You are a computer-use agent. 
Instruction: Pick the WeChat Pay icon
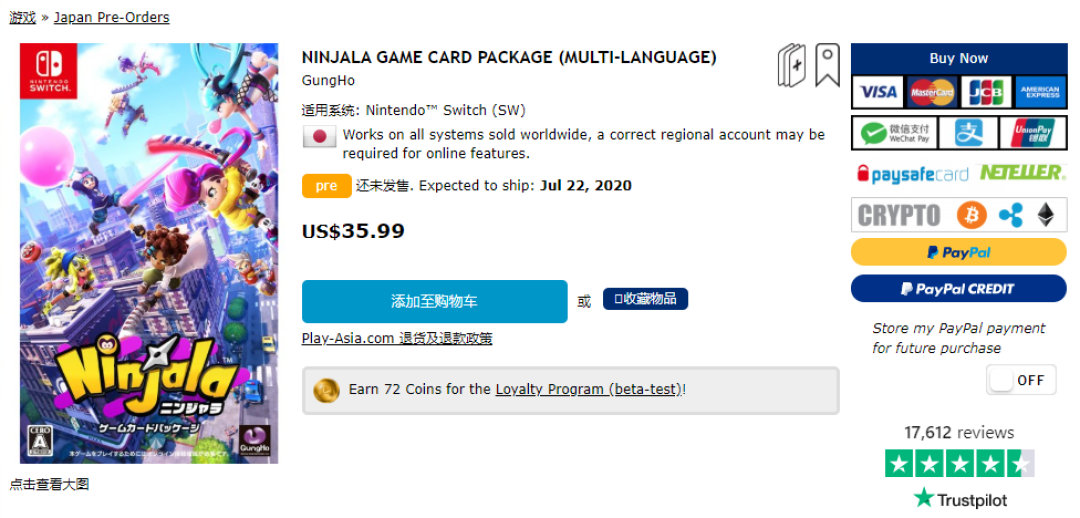(x=895, y=133)
